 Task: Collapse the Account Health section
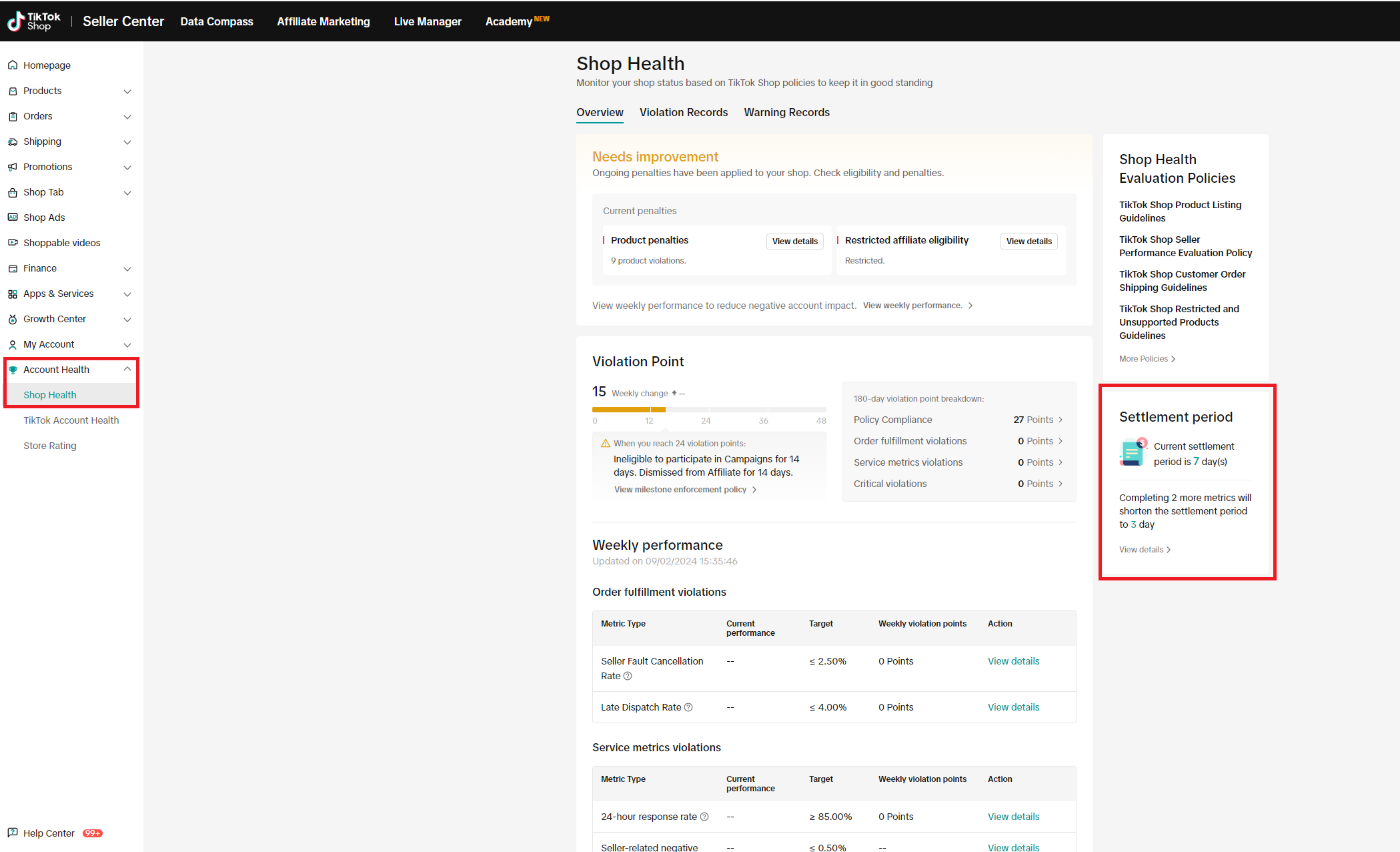click(x=127, y=369)
